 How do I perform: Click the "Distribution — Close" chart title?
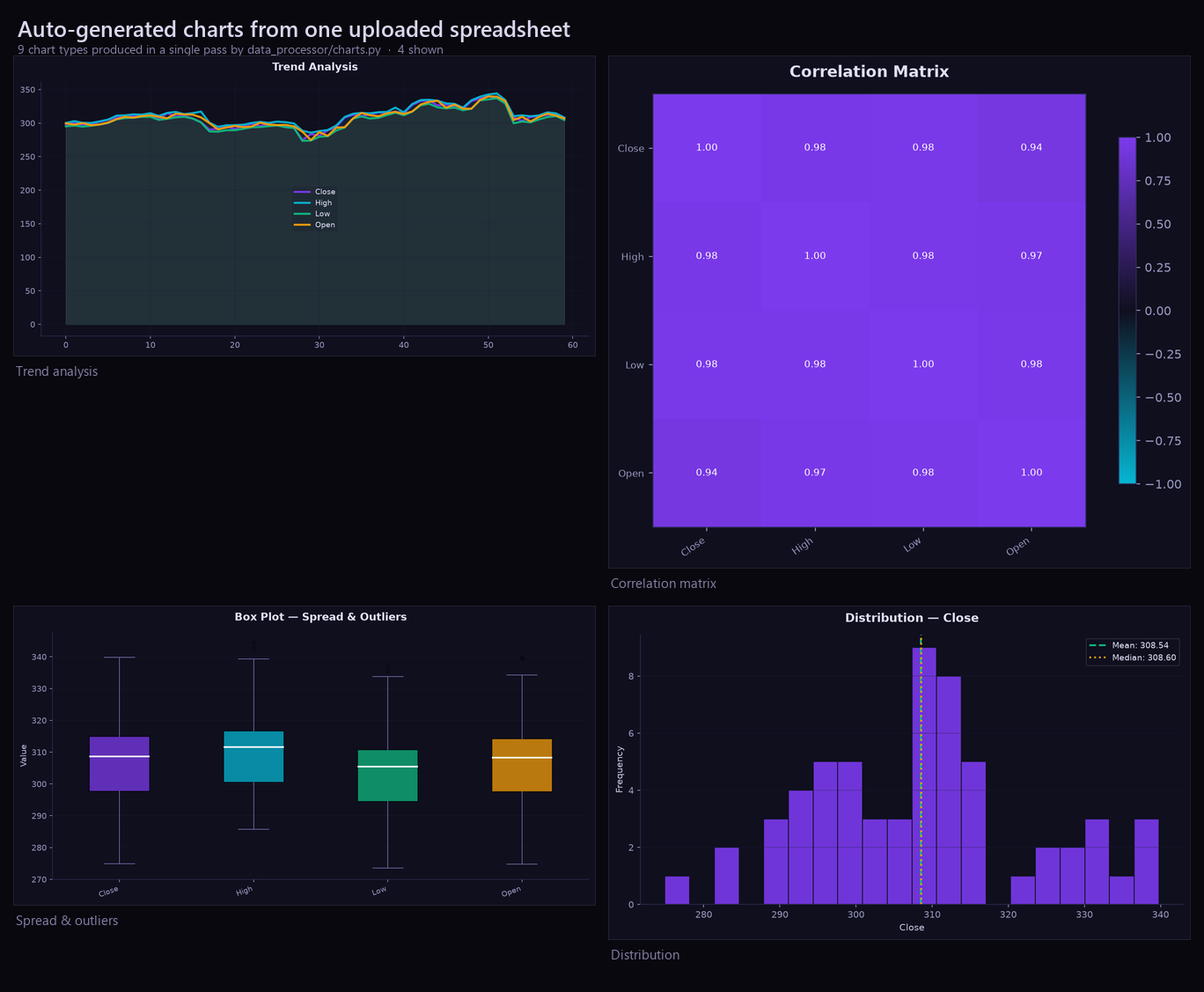(x=912, y=618)
